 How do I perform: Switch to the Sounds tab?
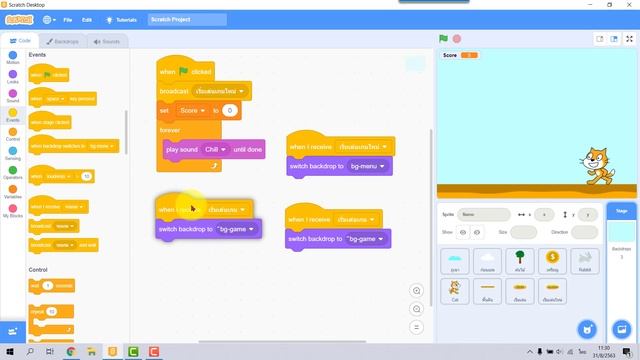point(107,41)
